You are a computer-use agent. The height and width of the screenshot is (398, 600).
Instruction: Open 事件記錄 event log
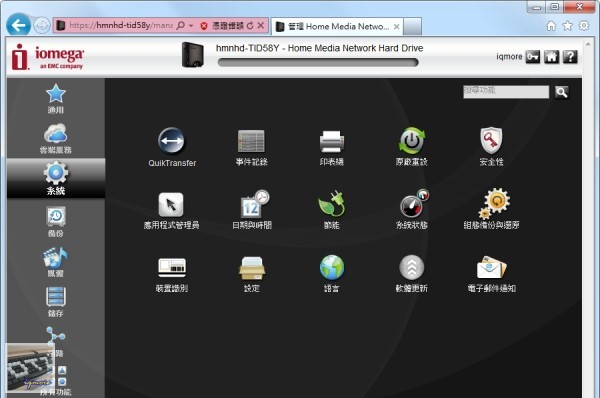point(251,147)
